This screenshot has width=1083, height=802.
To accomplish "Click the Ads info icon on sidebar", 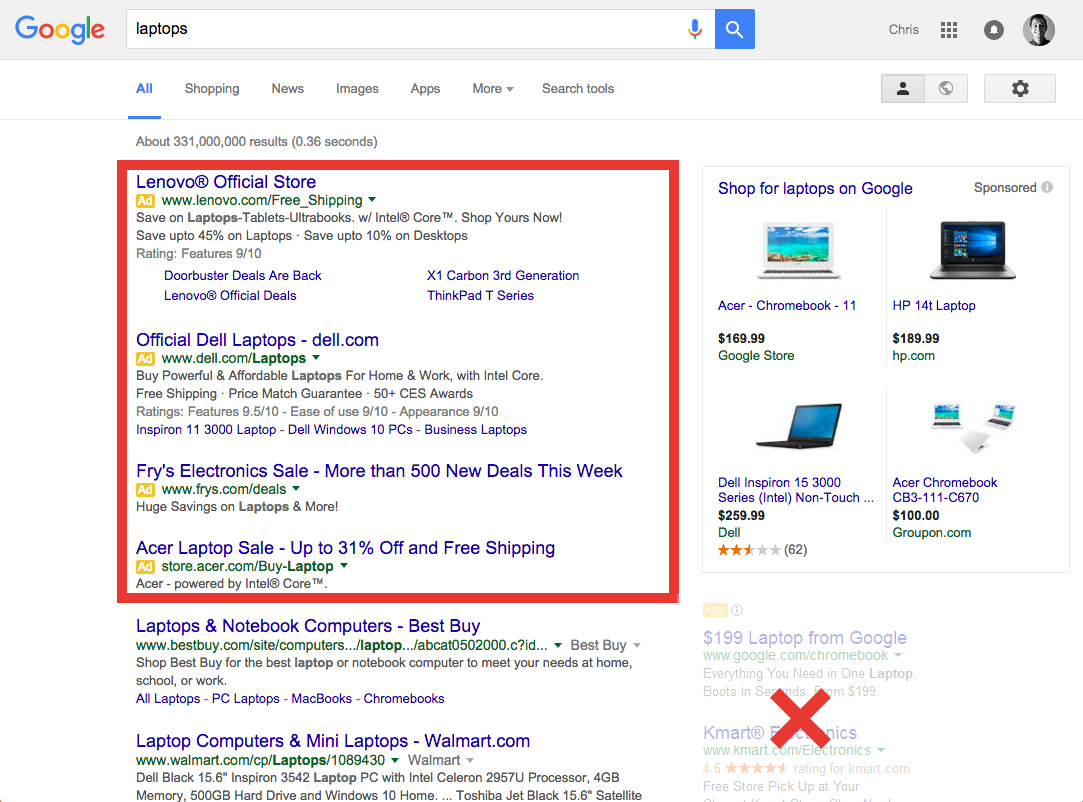I will pyautogui.click(x=737, y=610).
